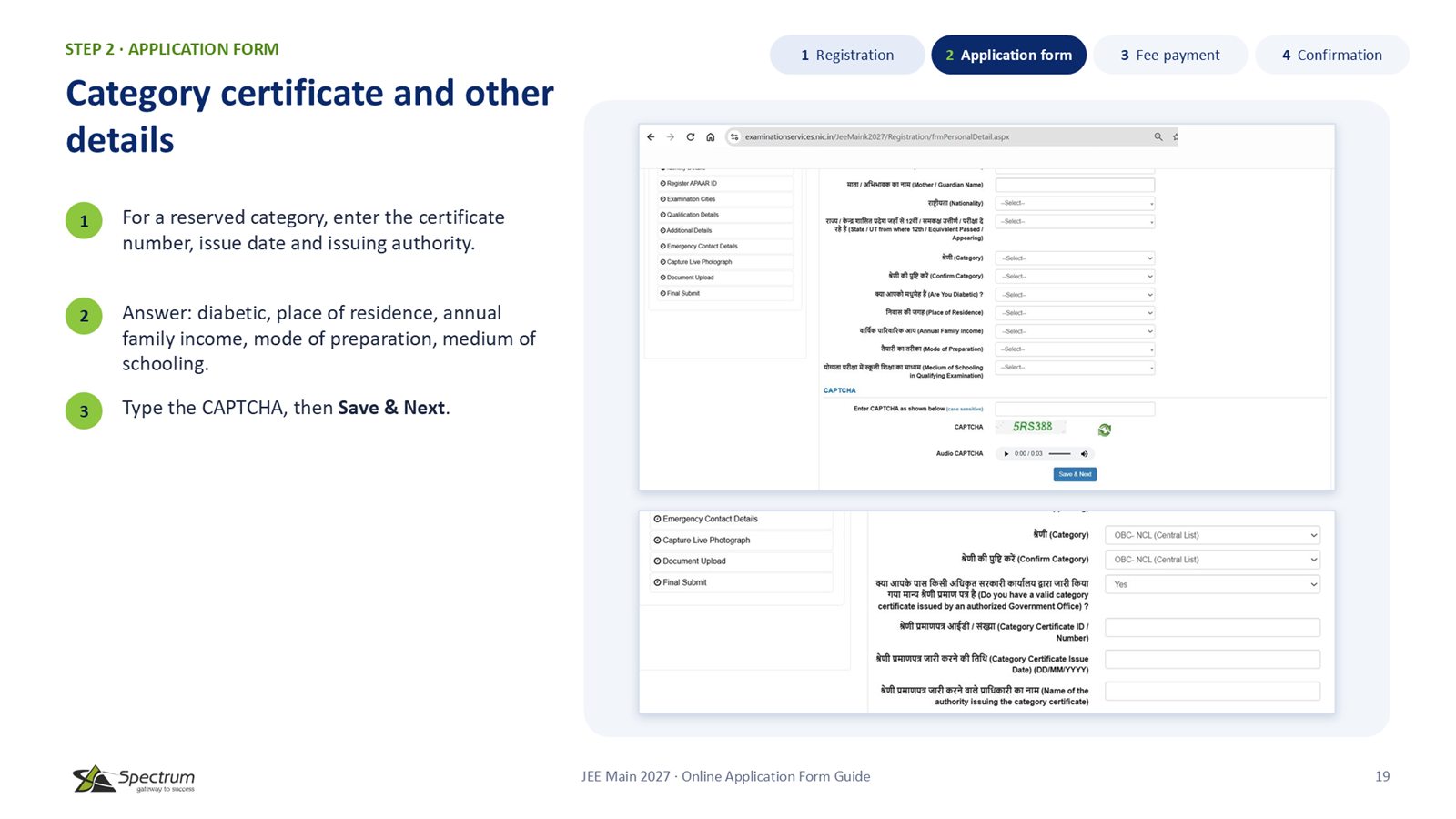Click the browser home icon
1456x819 pixels.
[x=711, y=137]
